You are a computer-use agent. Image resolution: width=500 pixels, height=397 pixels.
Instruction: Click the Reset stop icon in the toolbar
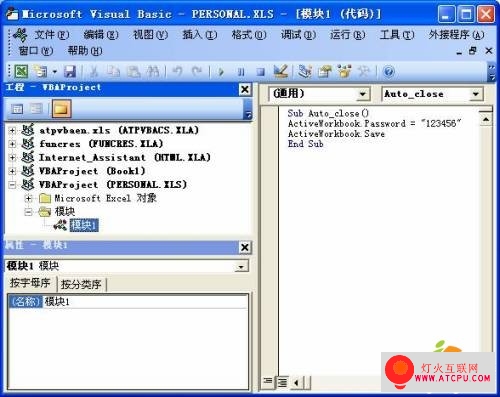(x=261, y=72)
